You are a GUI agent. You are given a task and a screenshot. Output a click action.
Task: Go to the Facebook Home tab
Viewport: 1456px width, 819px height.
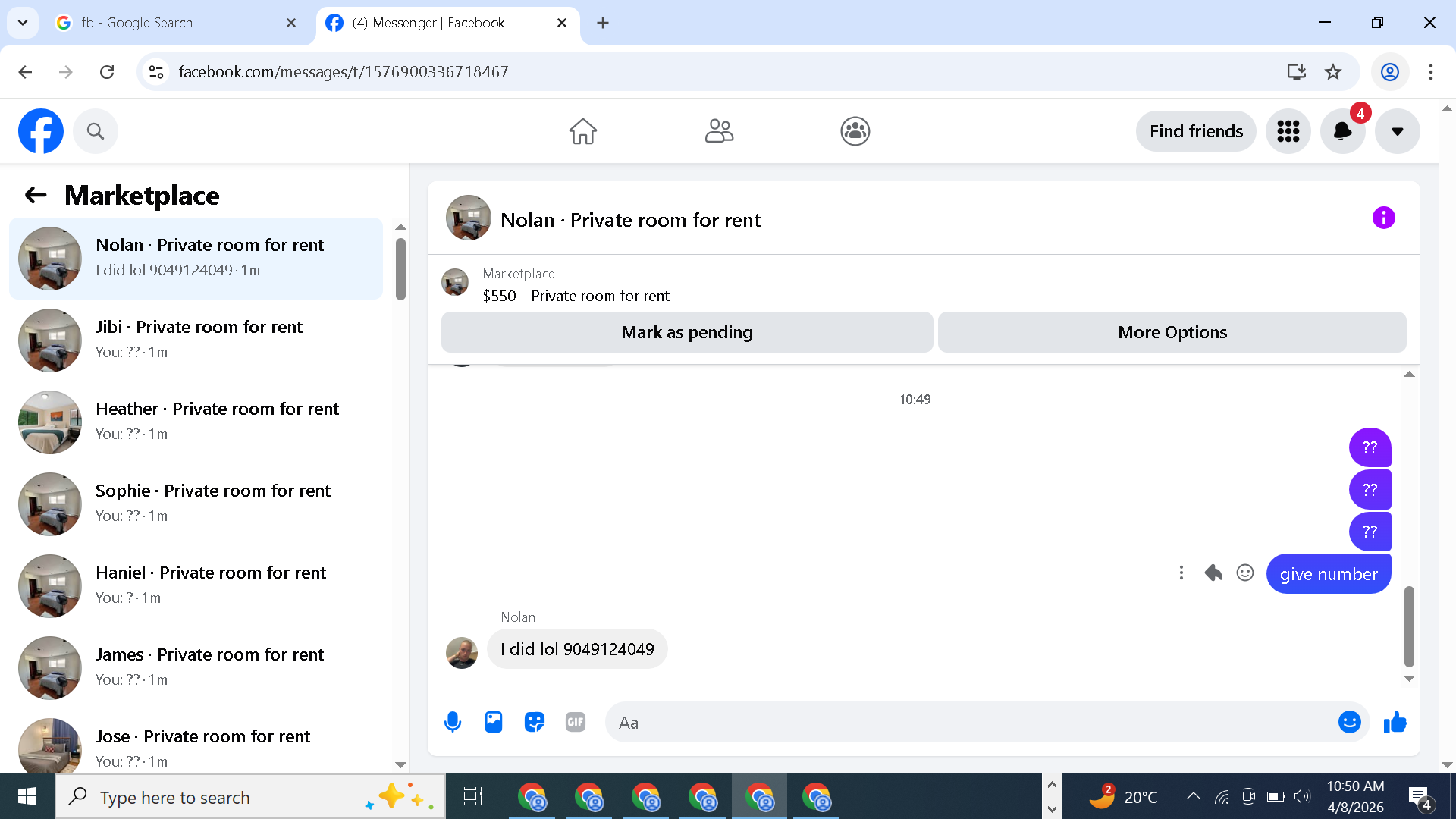click(582, 131)
